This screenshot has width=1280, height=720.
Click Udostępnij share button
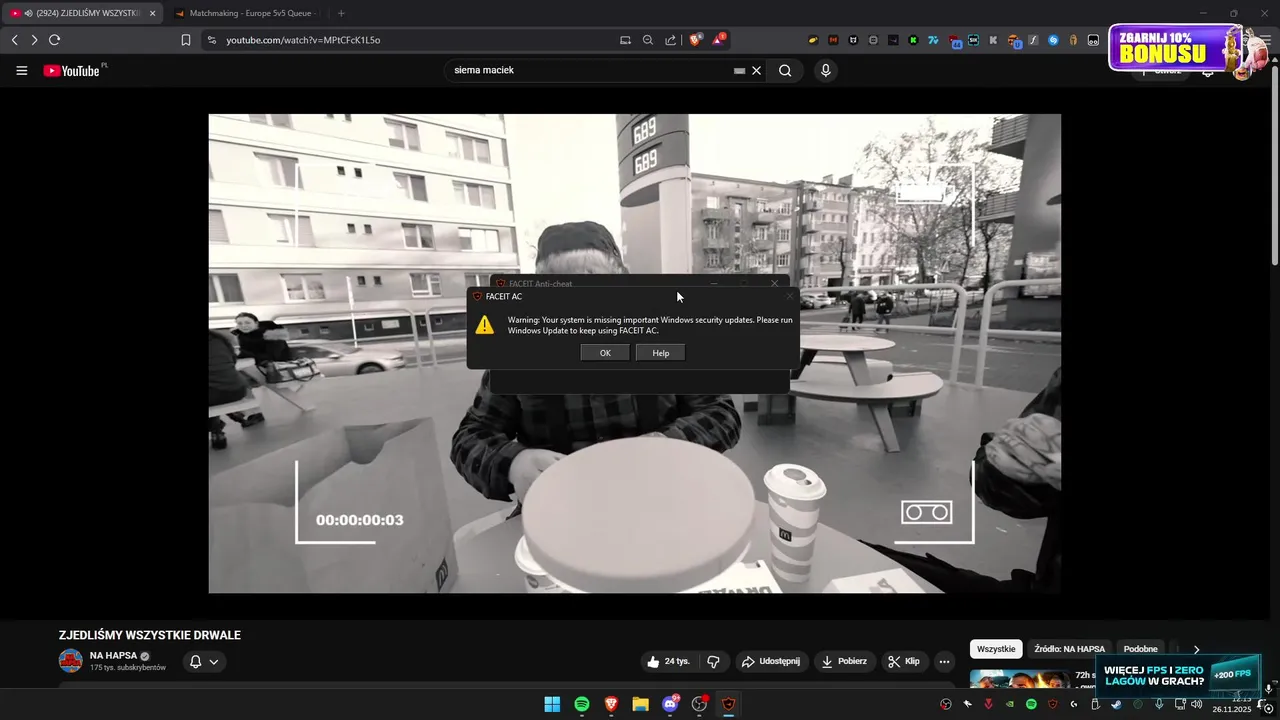pos(771,661)
